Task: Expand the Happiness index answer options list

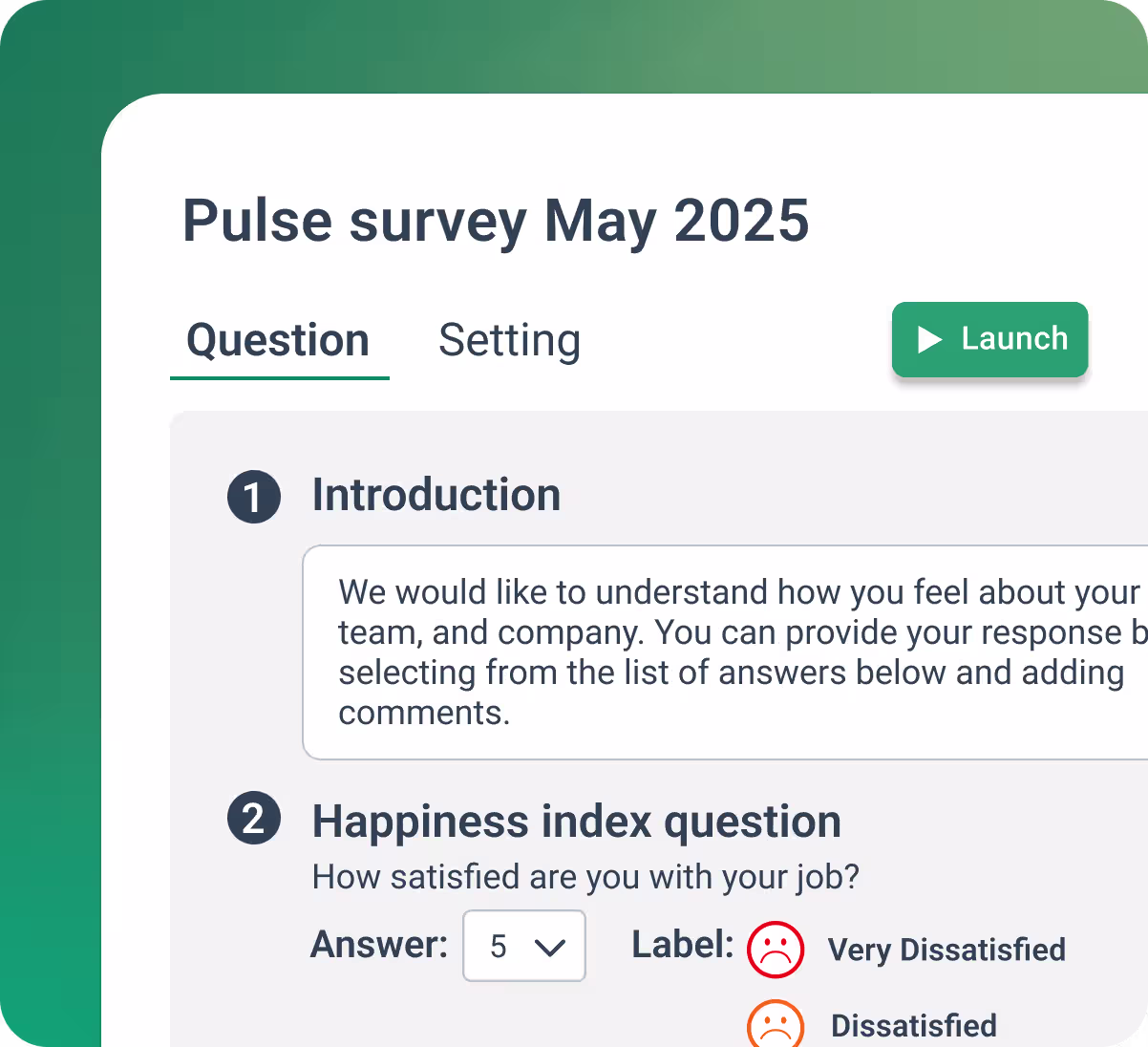Action: [523, 946]
